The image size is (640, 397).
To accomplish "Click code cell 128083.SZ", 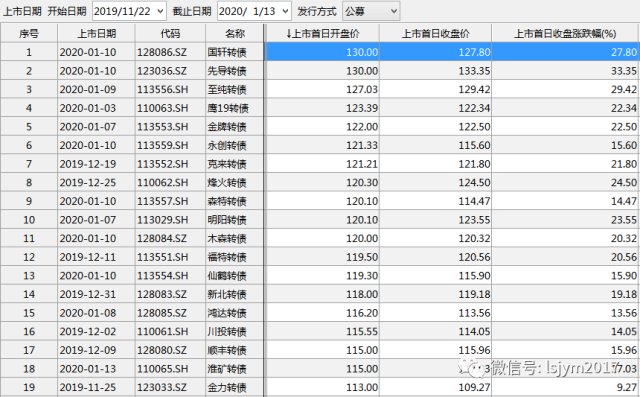I will (x=170, y=294).
